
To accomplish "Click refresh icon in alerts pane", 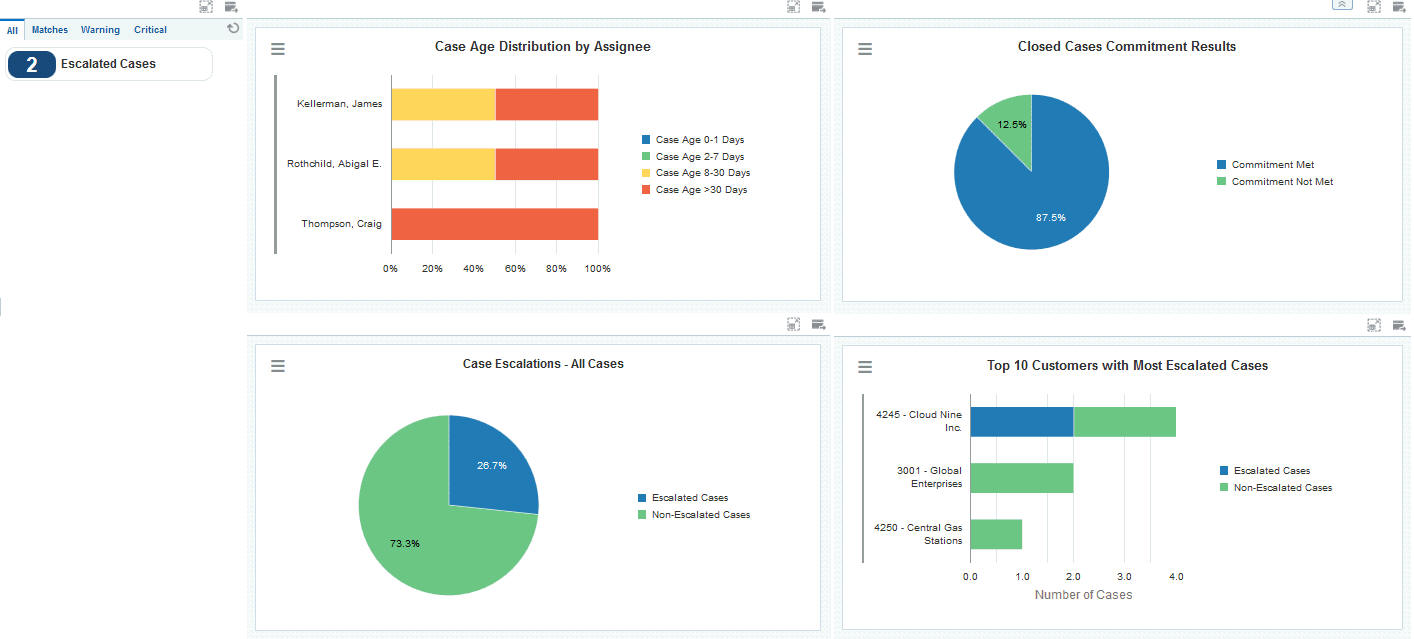I will click(x=233, y=29).
